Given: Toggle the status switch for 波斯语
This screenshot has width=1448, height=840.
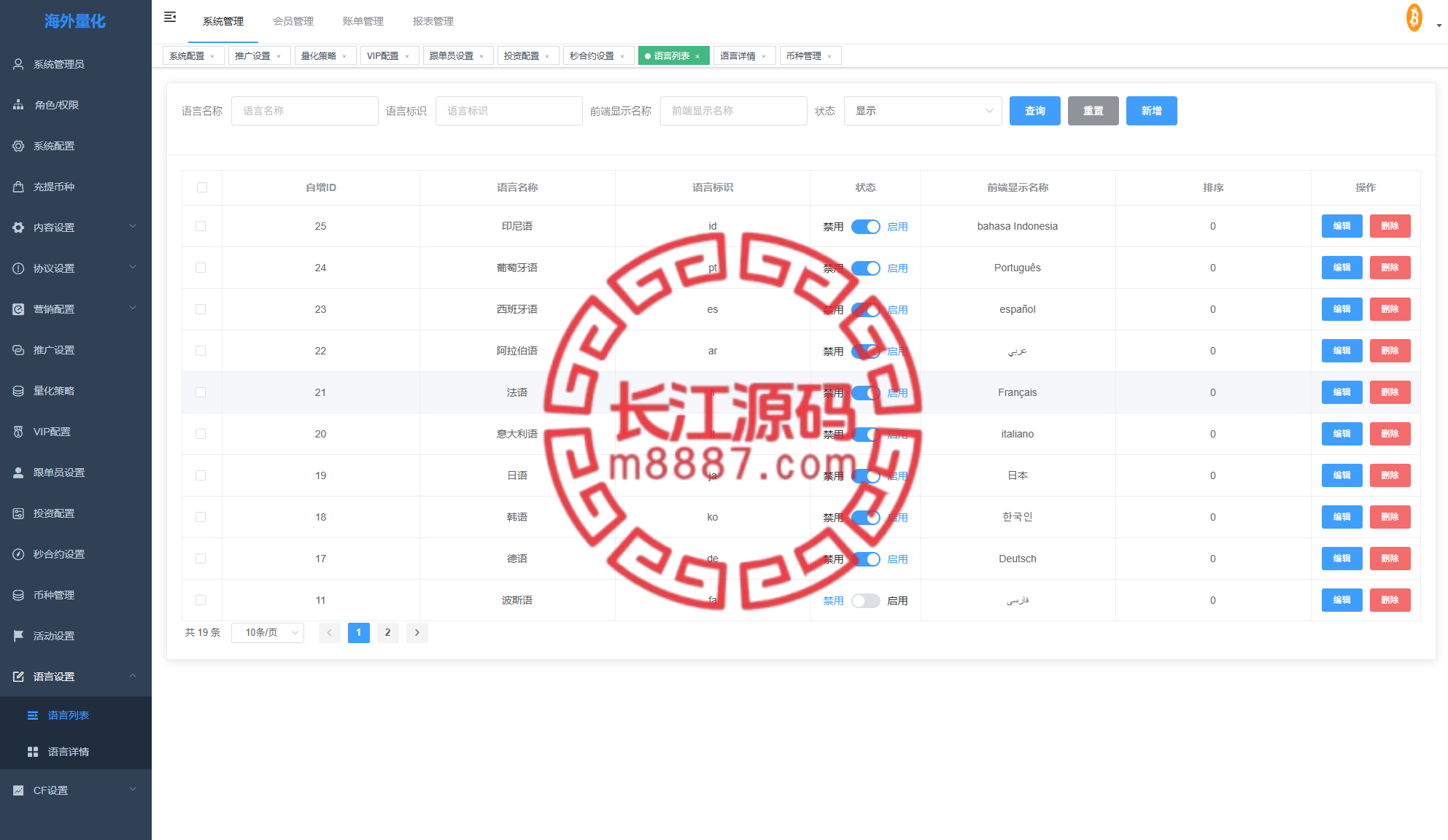Looking at the screenshot, I should (x=866, y=601).
